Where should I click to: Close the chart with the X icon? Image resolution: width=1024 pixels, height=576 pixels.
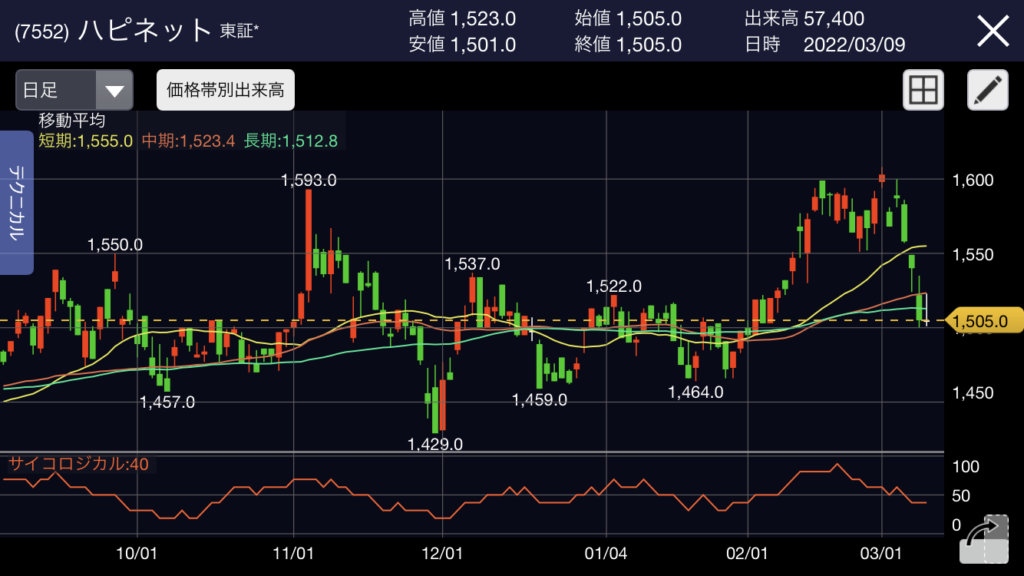(x=993, y=31)
